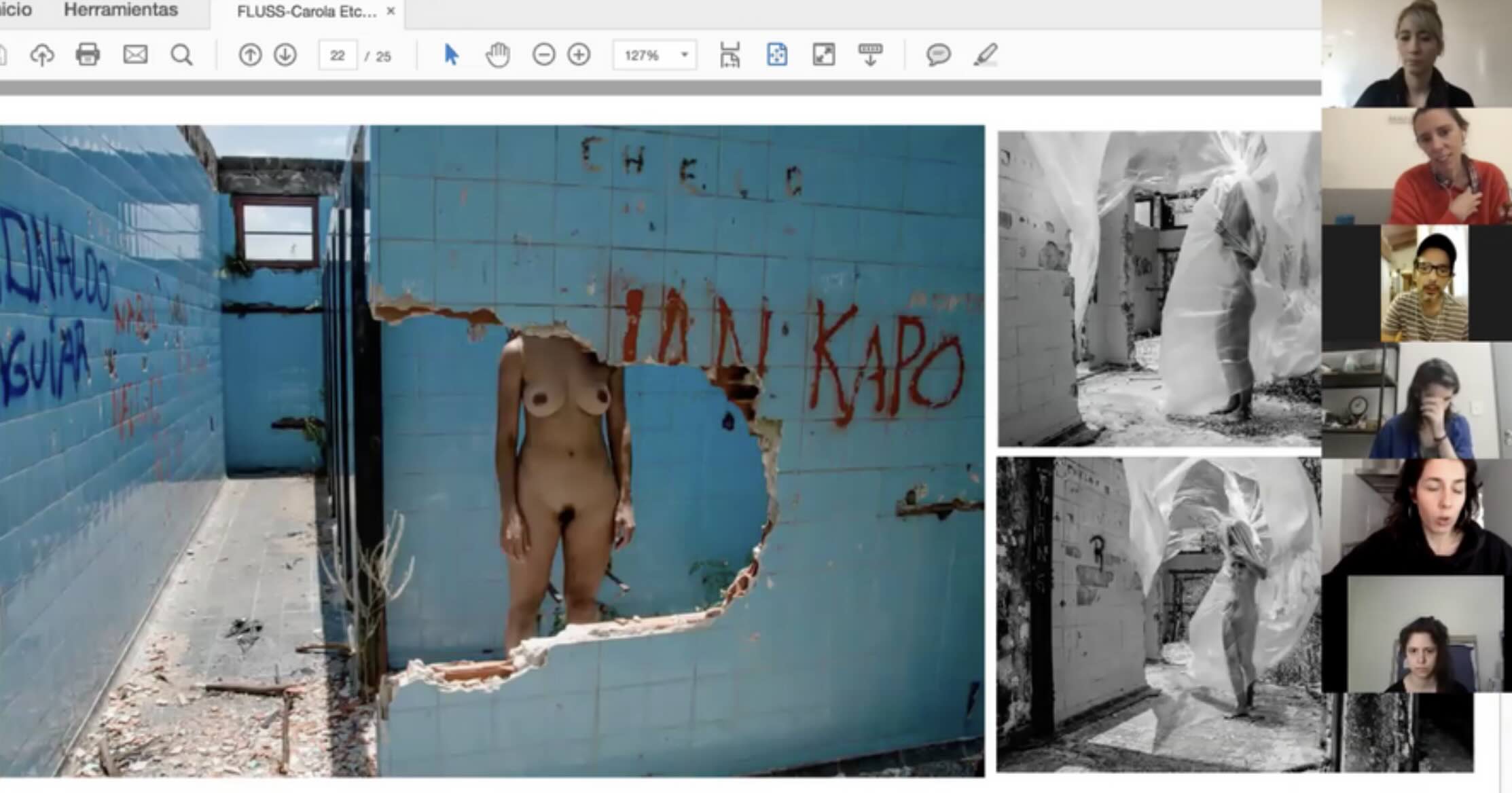1512x793 pixels.
Task: Click the cloud upload icon
Action: 42,54
